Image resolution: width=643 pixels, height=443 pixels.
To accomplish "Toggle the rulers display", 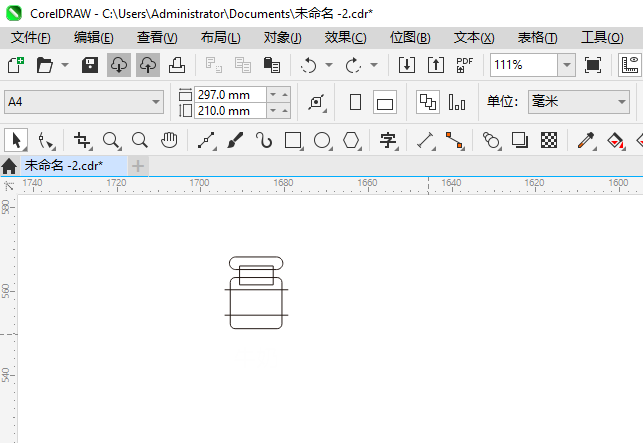I will (x=630, y=65).
